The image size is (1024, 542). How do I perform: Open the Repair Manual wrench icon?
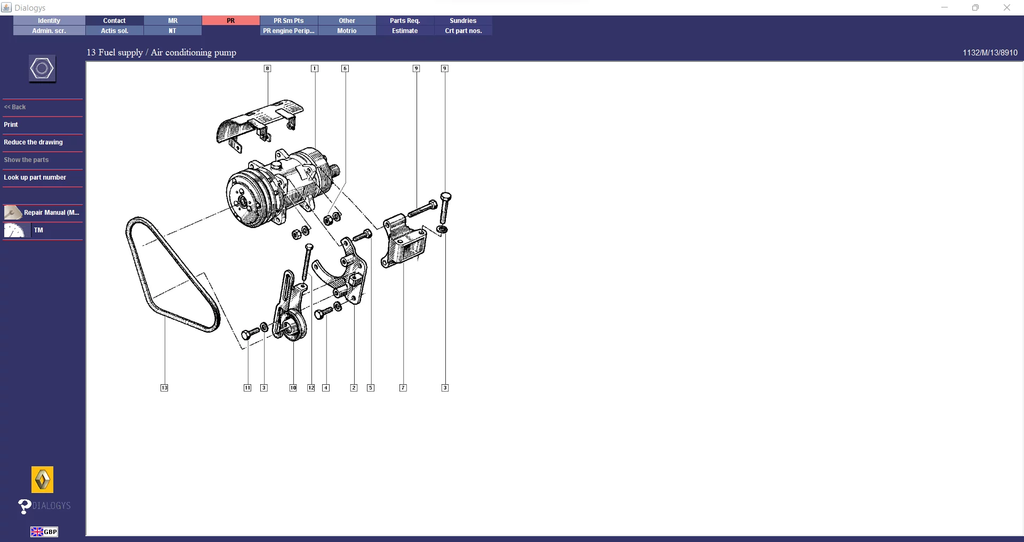coord(13,213)
